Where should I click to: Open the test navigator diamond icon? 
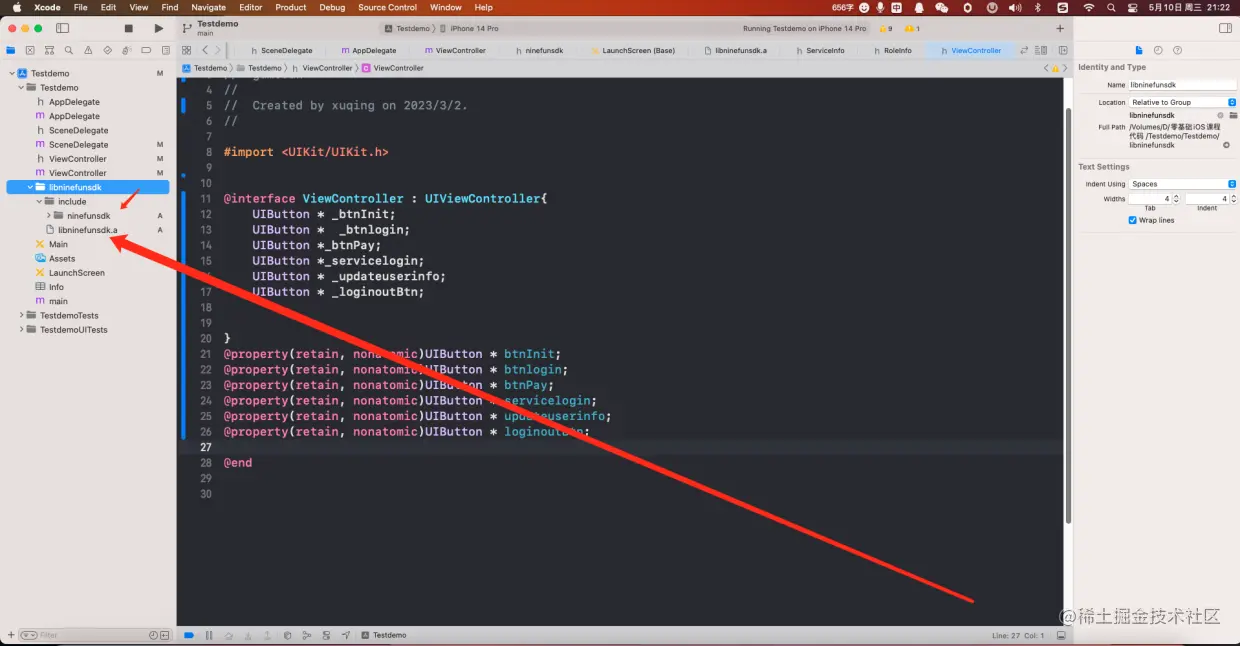pyautogui.click(x=107, y=50)
